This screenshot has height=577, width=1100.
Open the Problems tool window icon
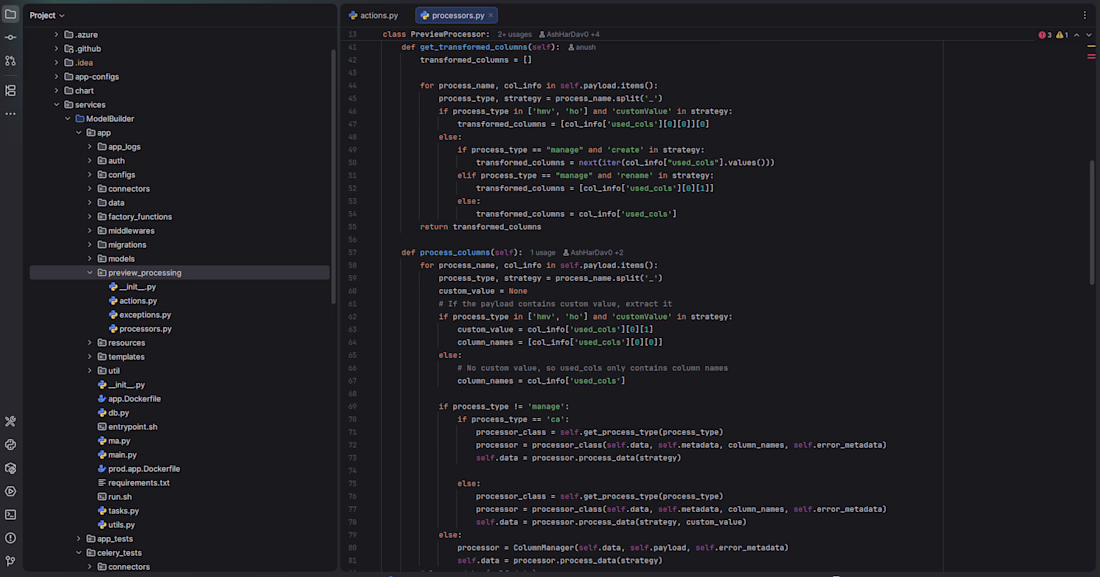11,538
